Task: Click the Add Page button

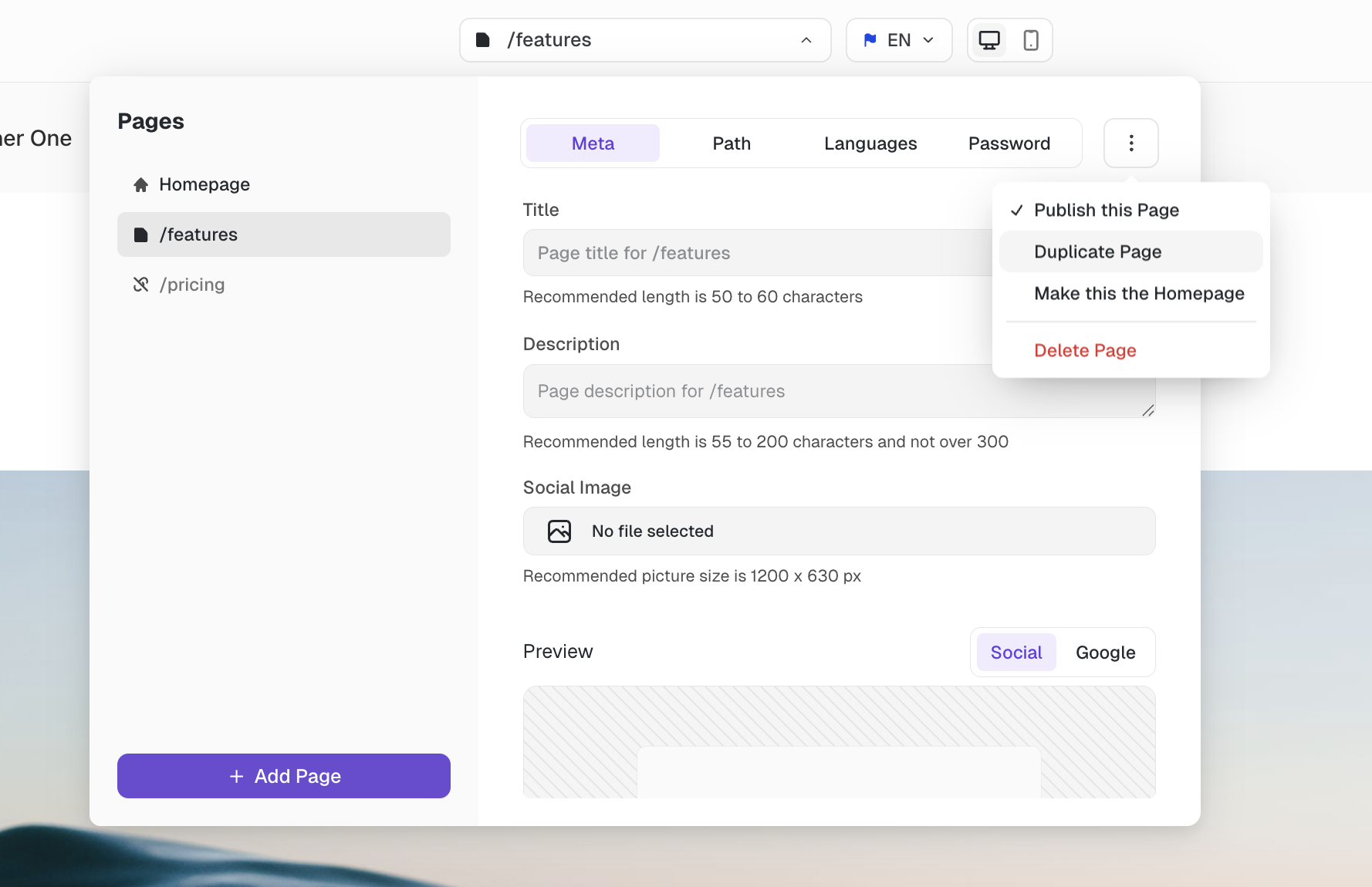Action: [x=283, y=776]
